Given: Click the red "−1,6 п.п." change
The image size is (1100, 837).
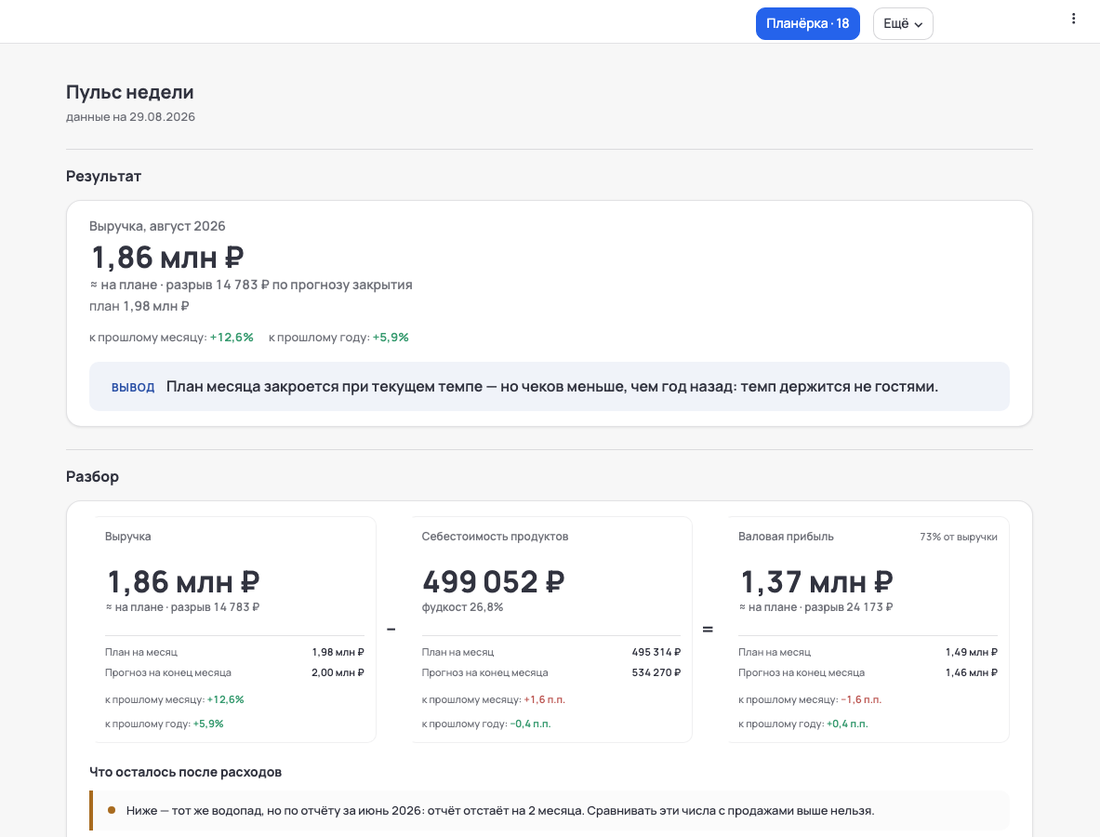Looking at the screenshot, I should point(861,699).
